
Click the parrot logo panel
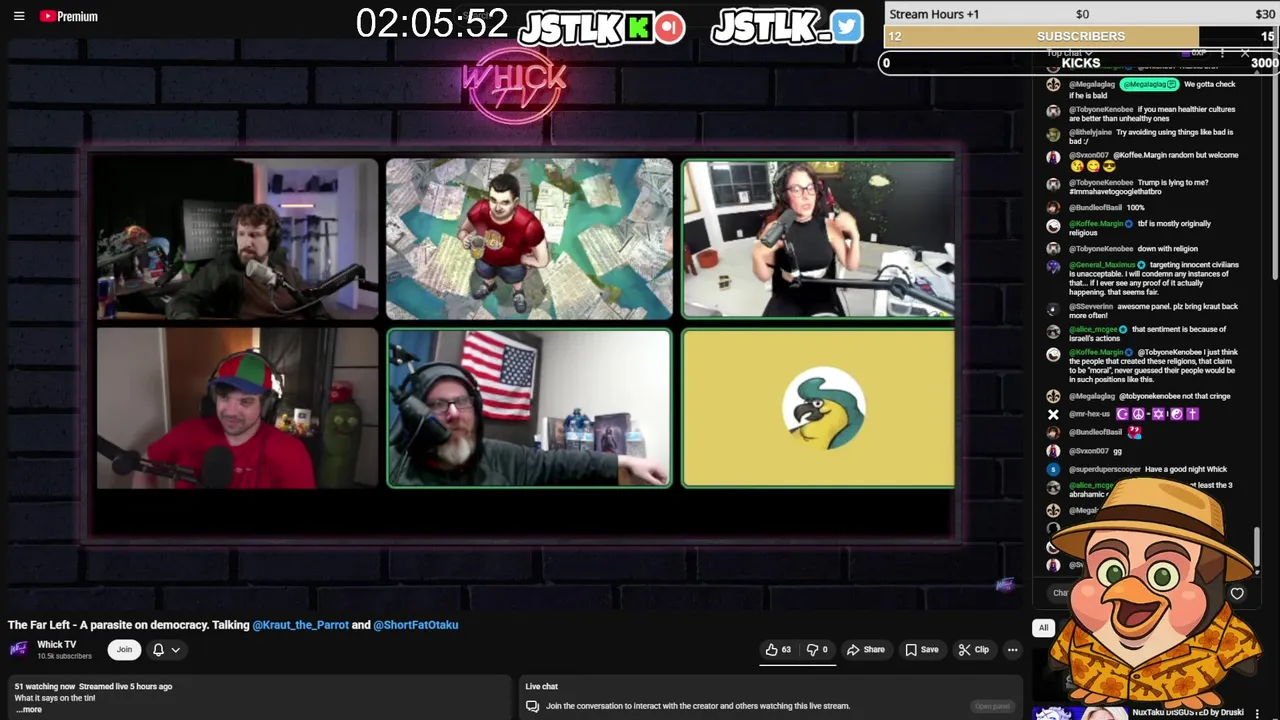[x=818, y=408]
